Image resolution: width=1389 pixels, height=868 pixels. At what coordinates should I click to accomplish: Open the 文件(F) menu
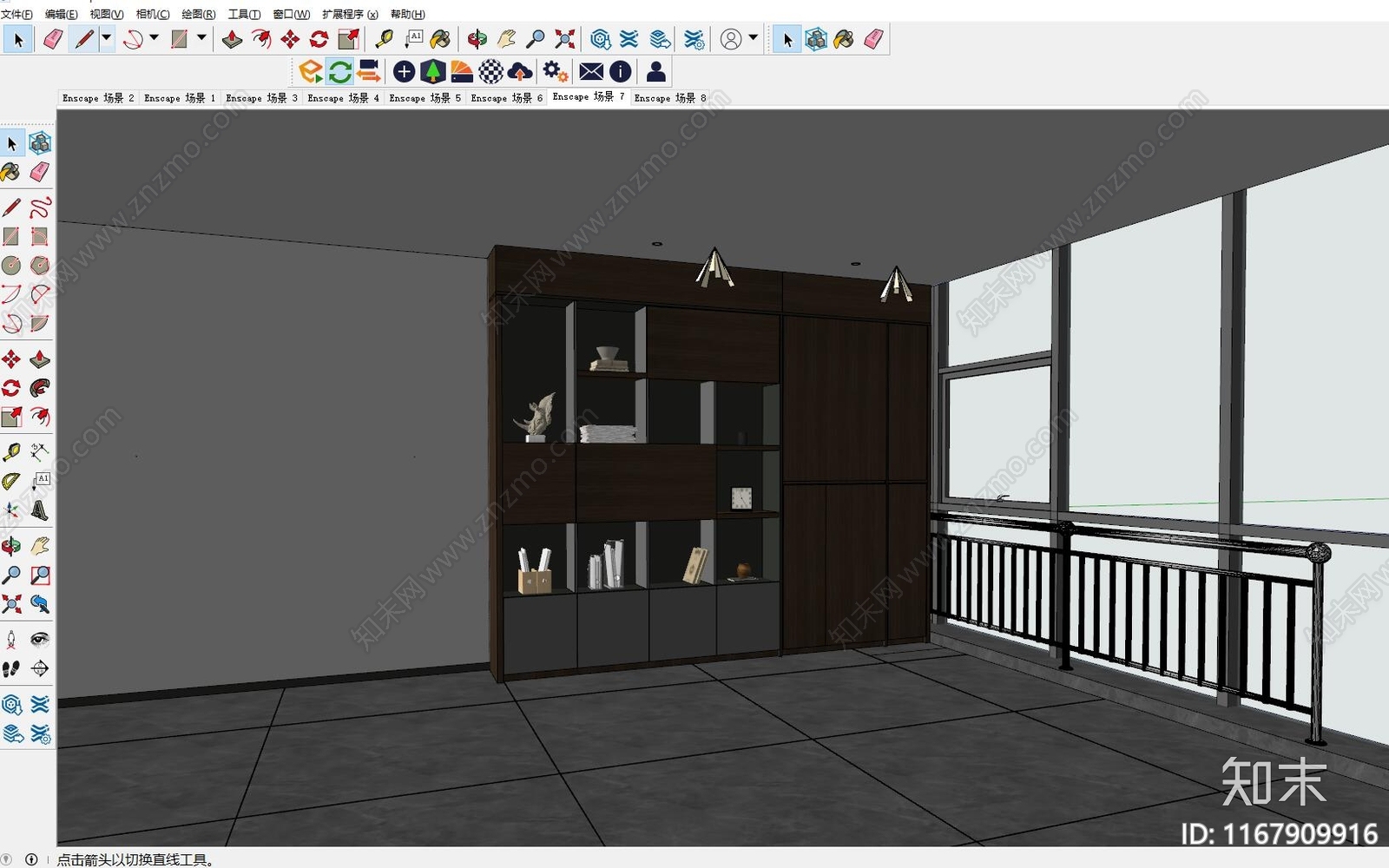pyautogui.click(x=16, y=14)
